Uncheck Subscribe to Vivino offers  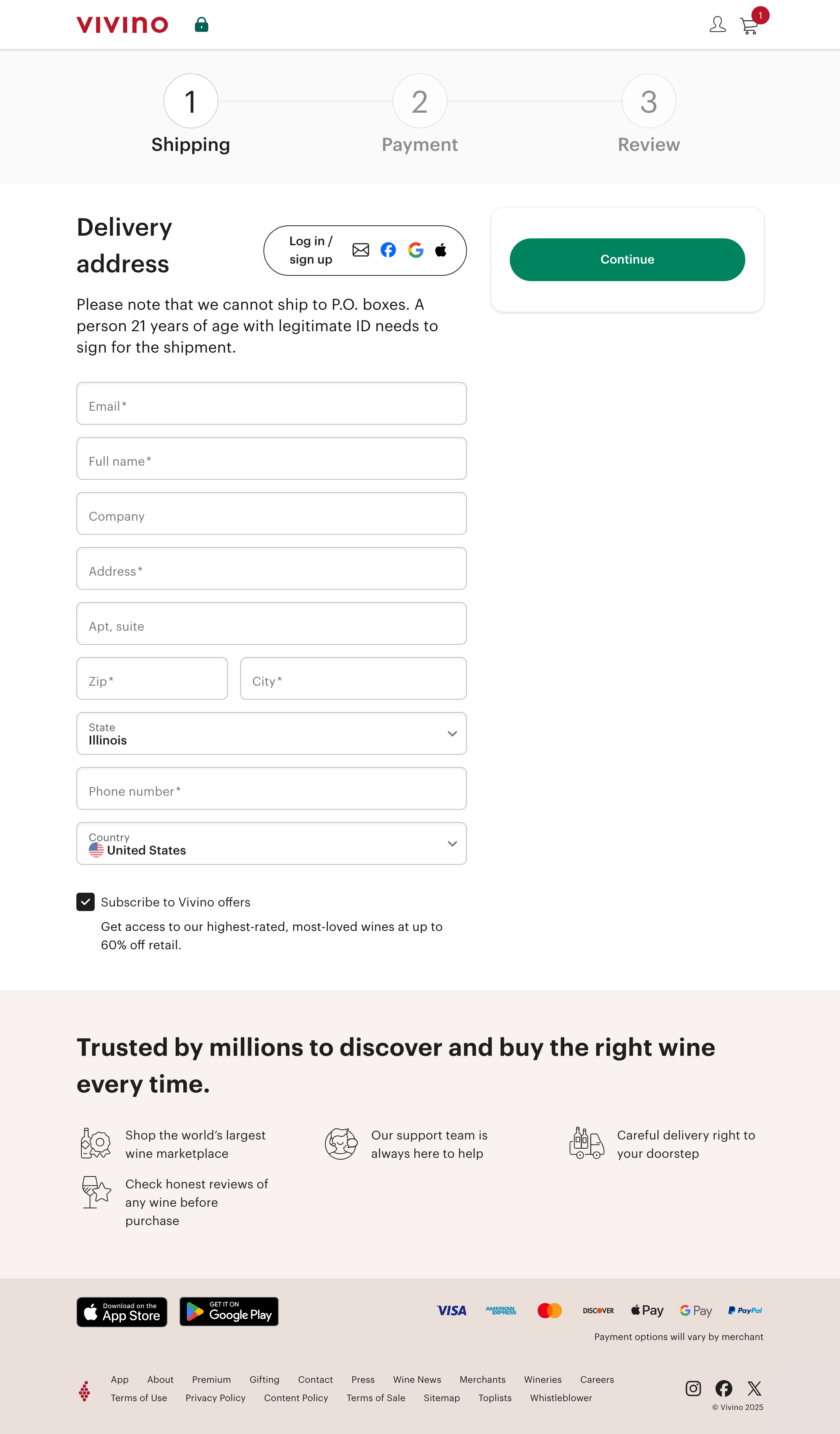(x=85, y=902)
